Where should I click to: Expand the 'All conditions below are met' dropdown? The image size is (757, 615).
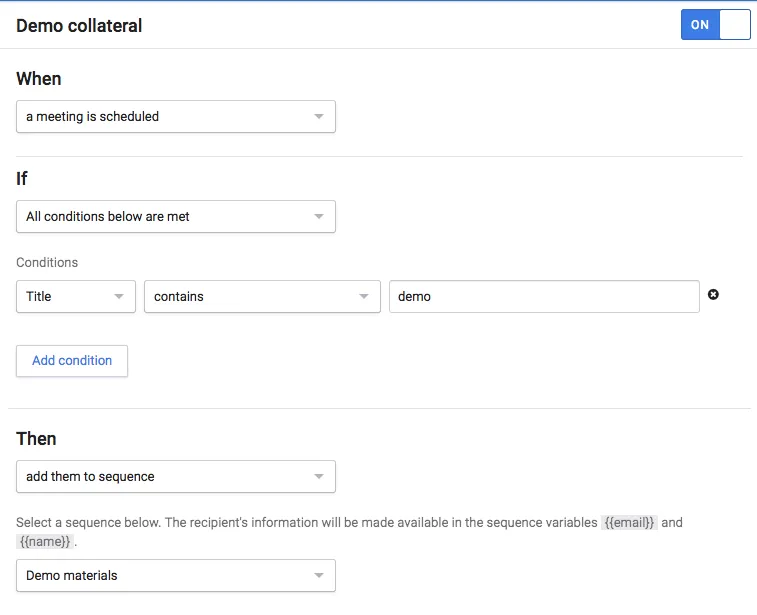coord(176,216)
